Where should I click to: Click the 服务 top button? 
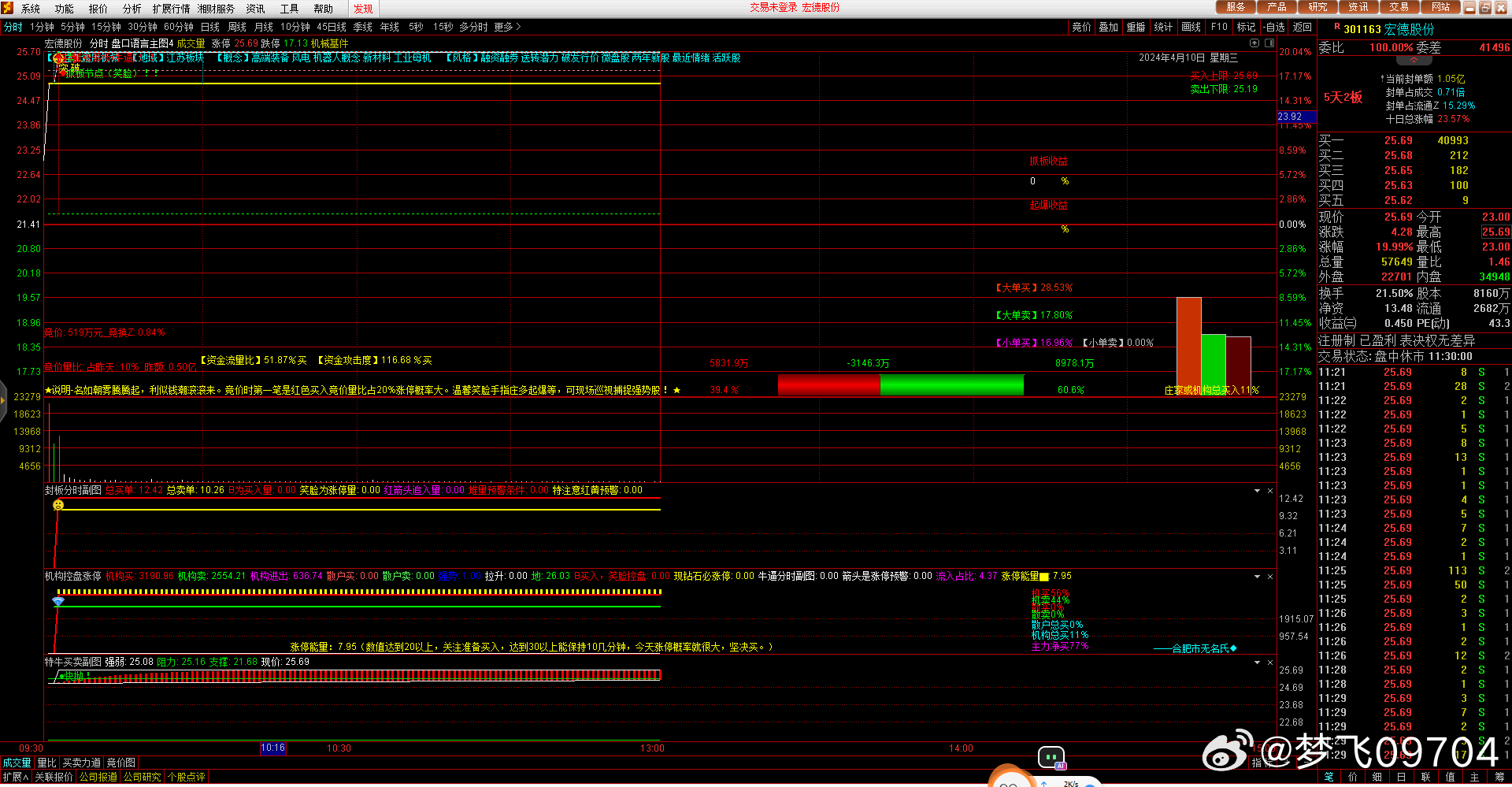click(x=1236, y=7)
